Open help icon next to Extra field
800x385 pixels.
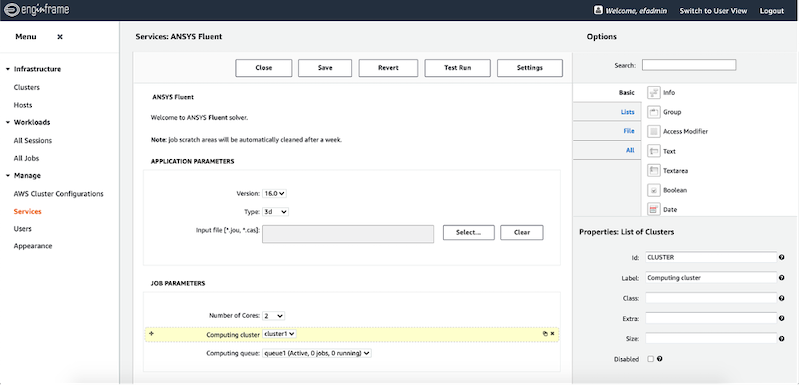tap(782, 318)
